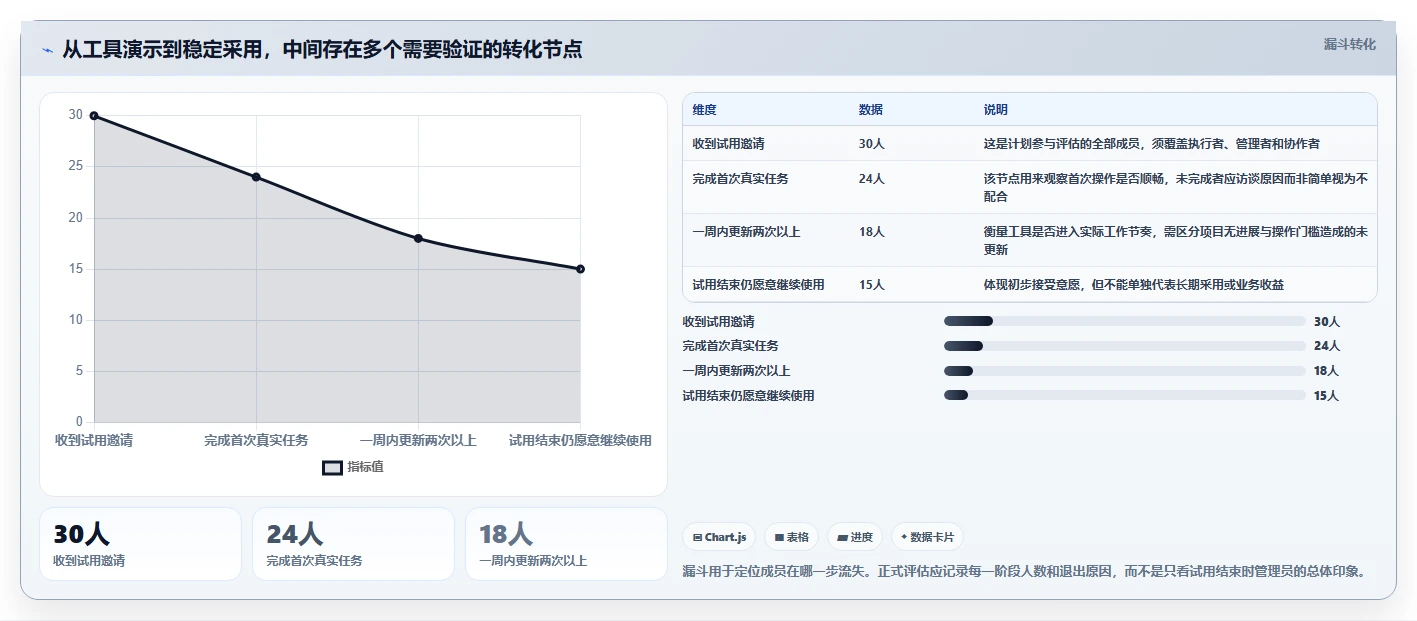
Task: Click the chart data point at 30
Action: (x=94, y=116)
